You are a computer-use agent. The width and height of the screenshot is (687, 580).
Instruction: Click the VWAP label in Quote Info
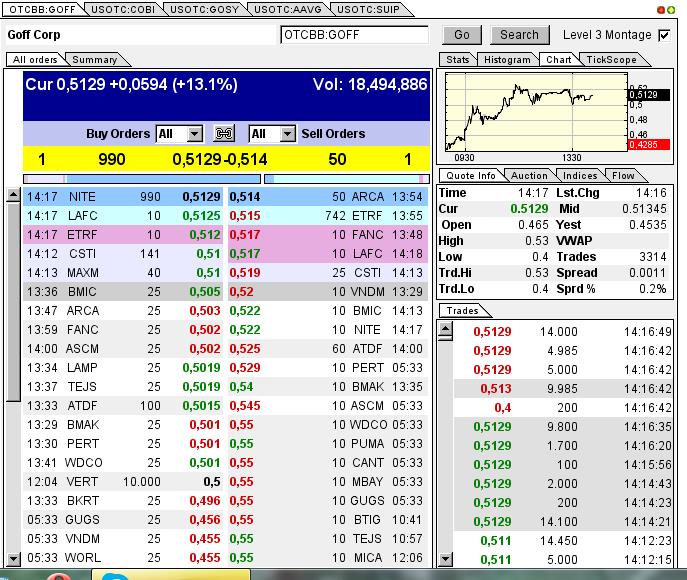click(574, 240)
